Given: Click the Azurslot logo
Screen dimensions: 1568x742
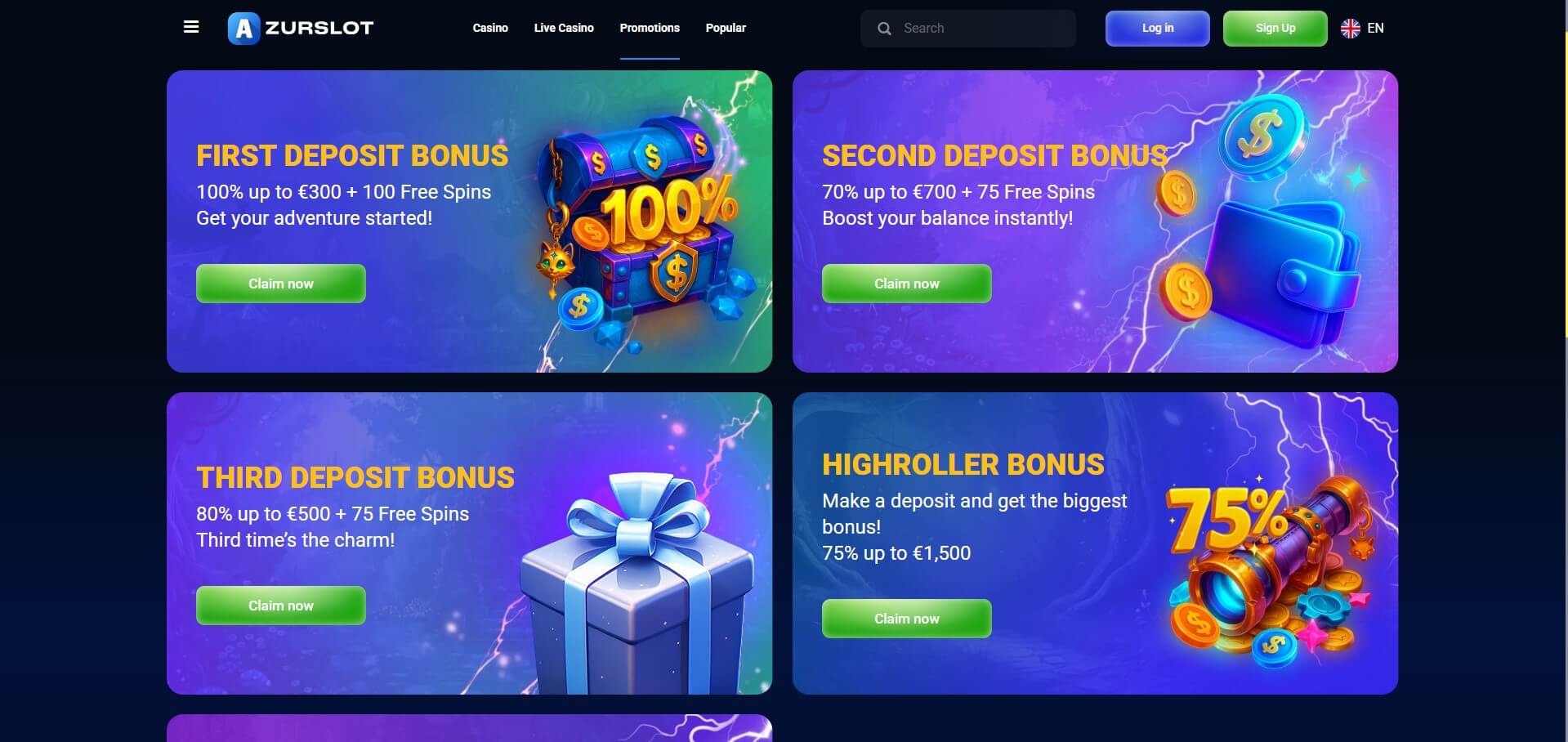Looking at the screenshot, I should pos(301,28).
